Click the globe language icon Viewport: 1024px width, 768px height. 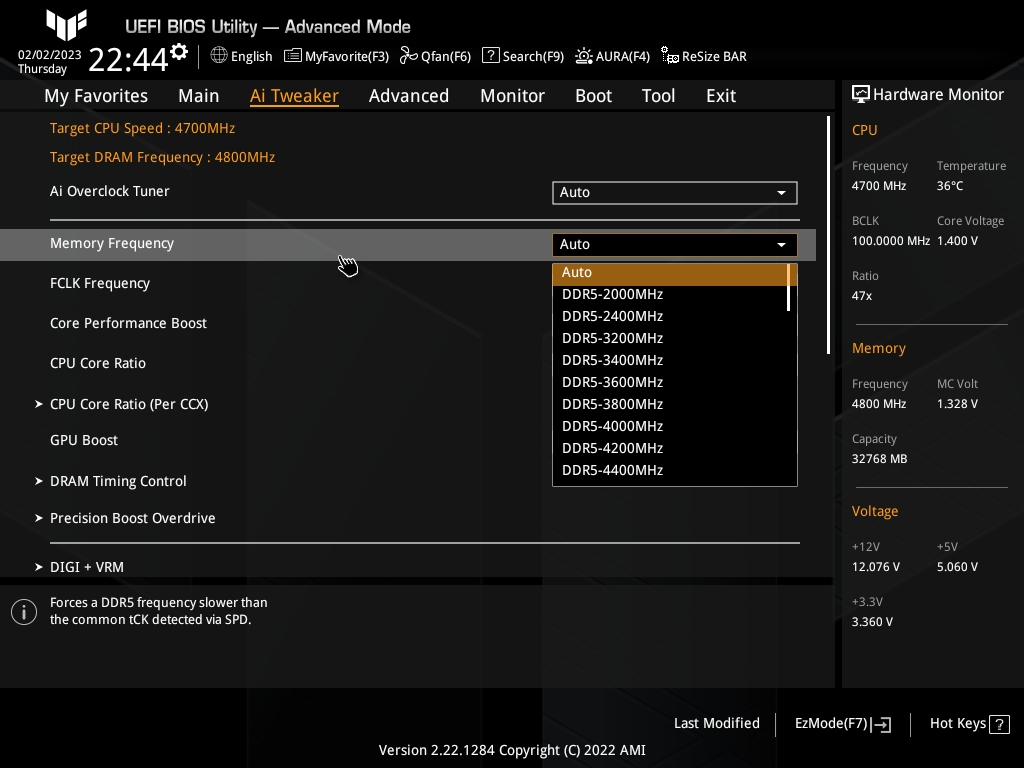pyautogui.click(x=219, y=56)
